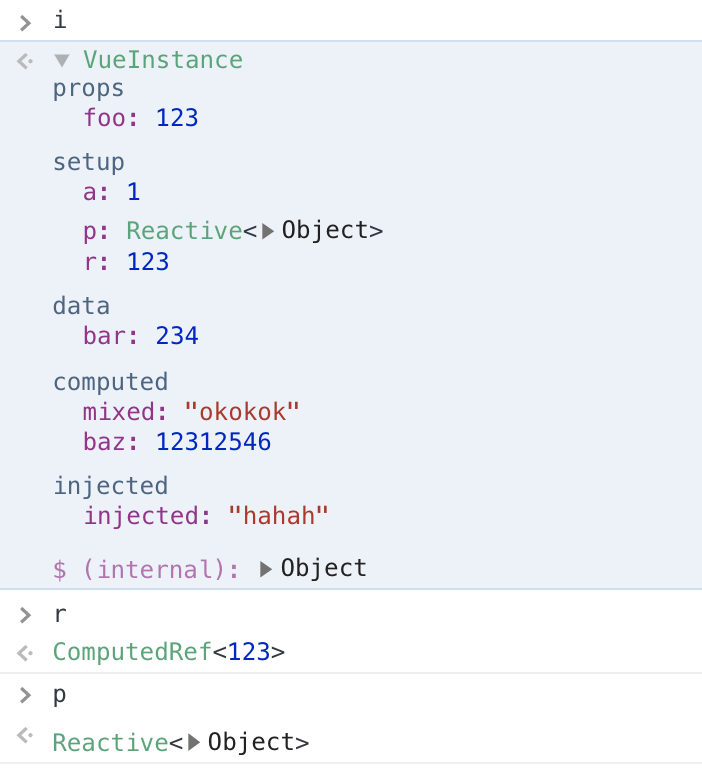This screenshot has width=702, height=768.
Task: Click the foo property value 123
Action: click(x=177, y=118)
